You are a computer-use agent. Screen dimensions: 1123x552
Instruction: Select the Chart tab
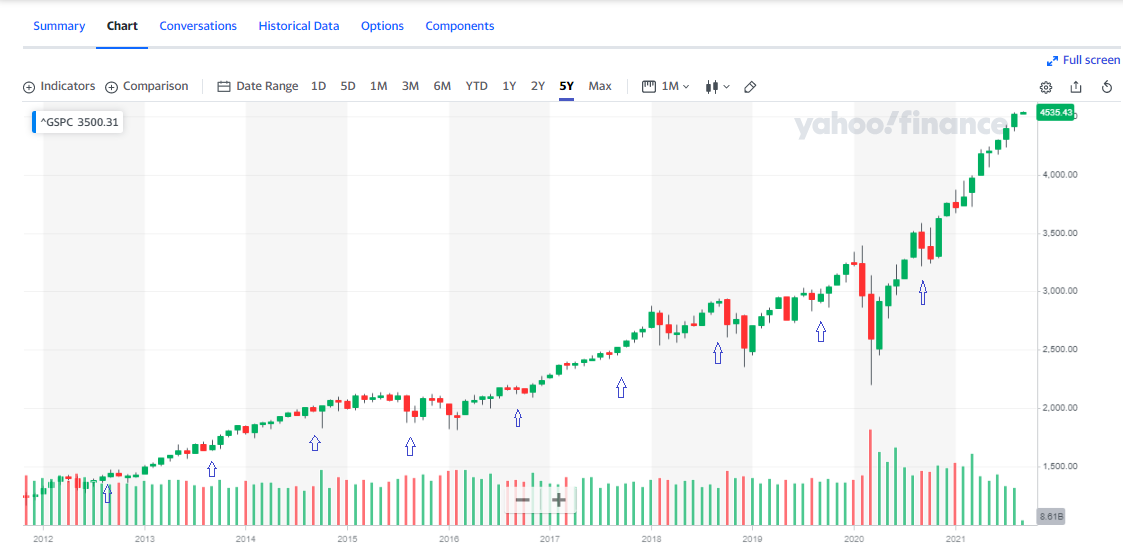(x=122, y=26)
